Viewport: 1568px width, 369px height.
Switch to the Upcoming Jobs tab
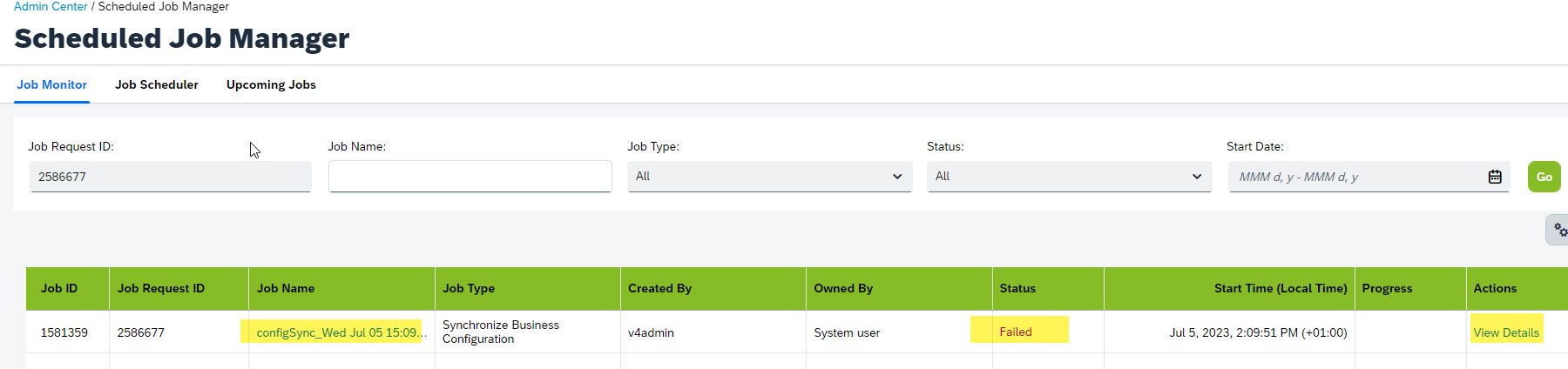(x=271, y=84)
